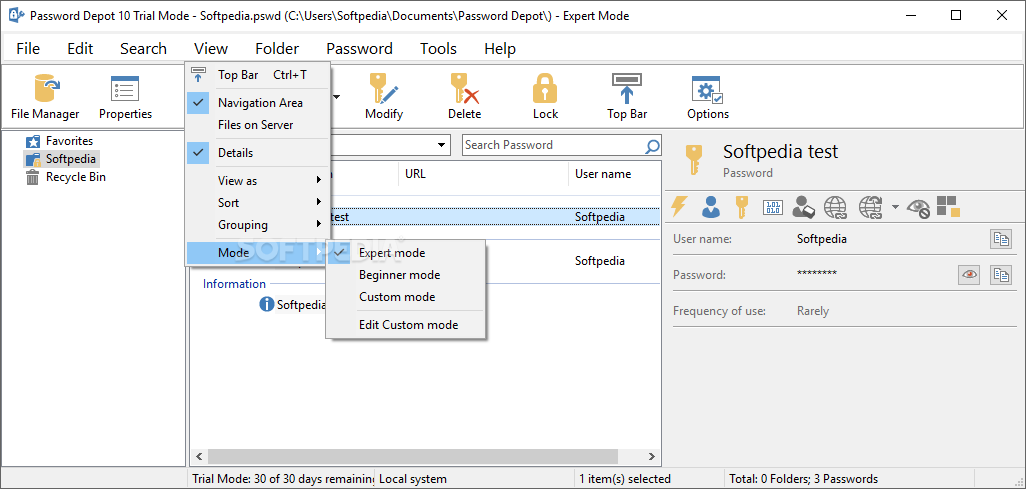This screenshot has height=489, width=1026.
Task: Open the File Manager toolbar button
Action: [x=45, y=97]
